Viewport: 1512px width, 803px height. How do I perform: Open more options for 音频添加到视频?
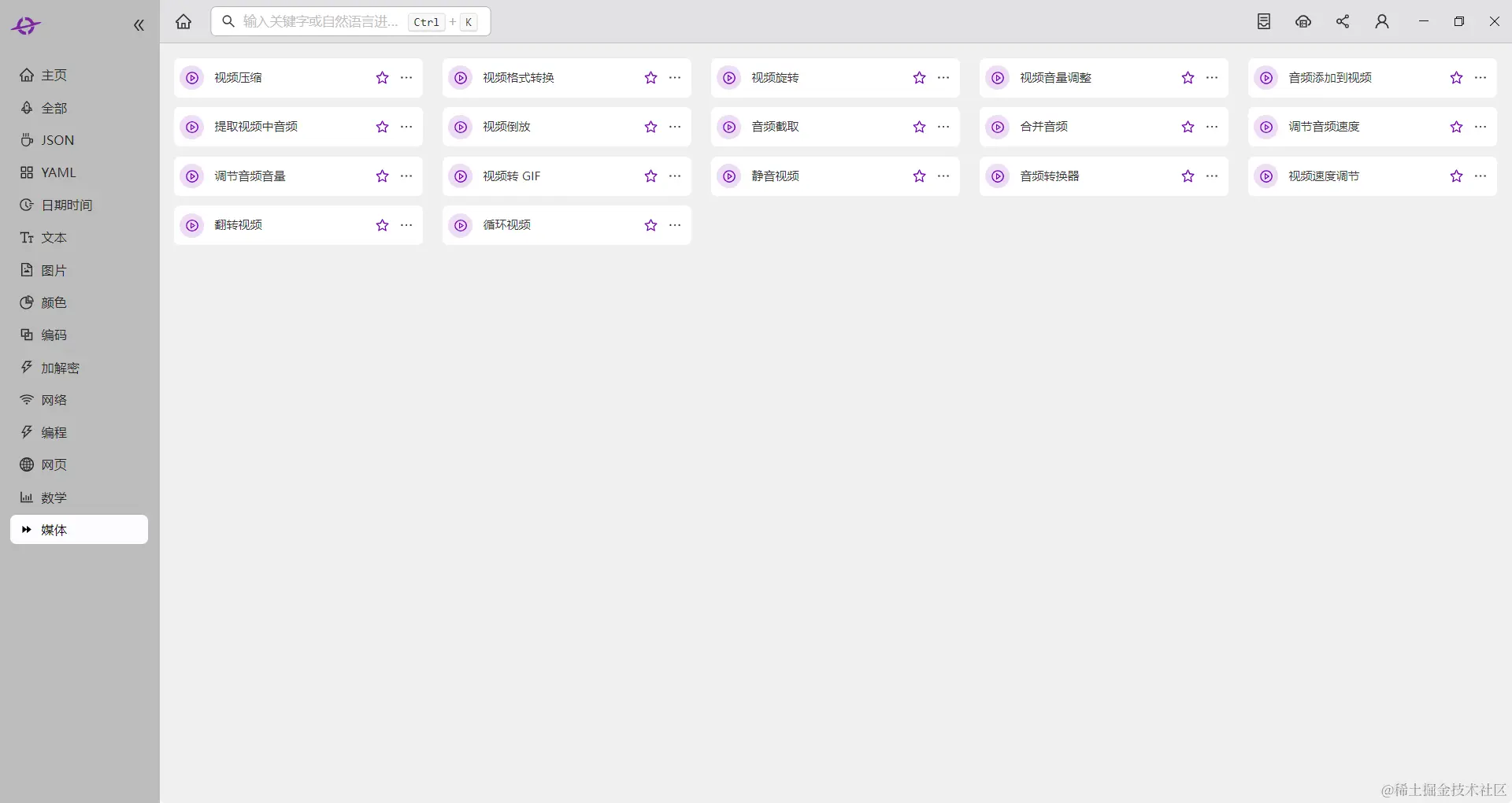[1480, 78]
